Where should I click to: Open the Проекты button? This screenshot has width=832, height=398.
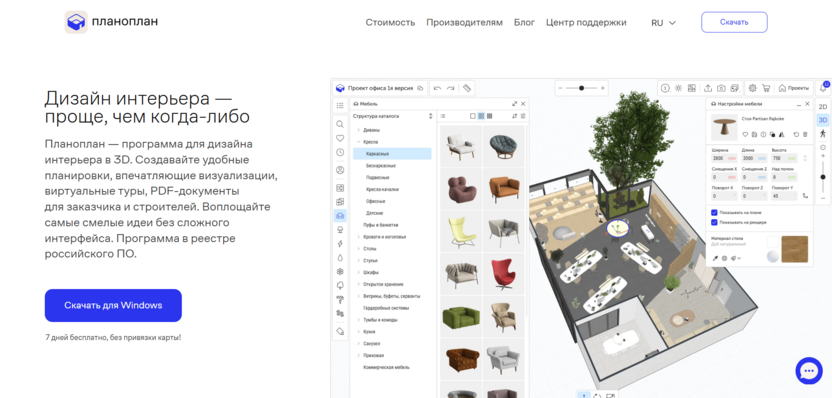pyautogui.click(x=794, y=88)
